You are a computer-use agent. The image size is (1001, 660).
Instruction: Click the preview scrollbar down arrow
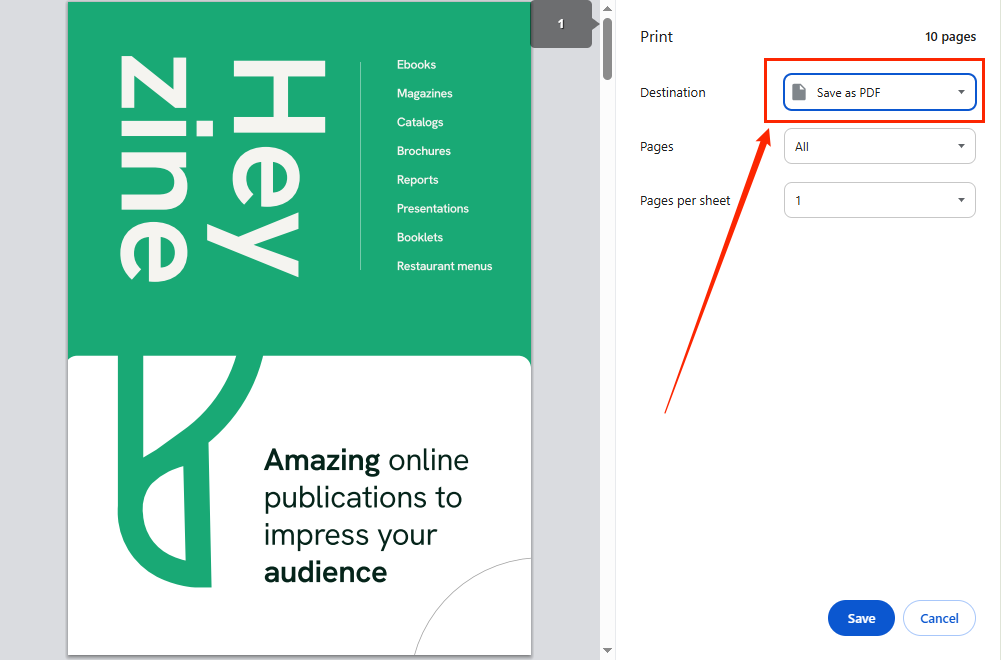(607, 650)
